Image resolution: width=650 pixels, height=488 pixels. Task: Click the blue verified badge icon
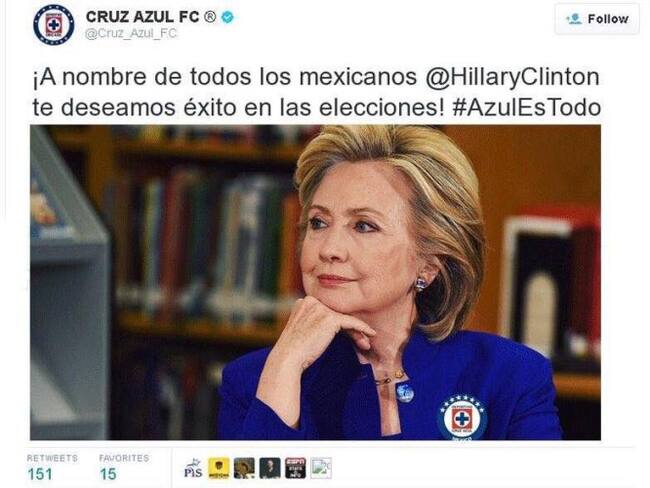(x=228, y=17)
